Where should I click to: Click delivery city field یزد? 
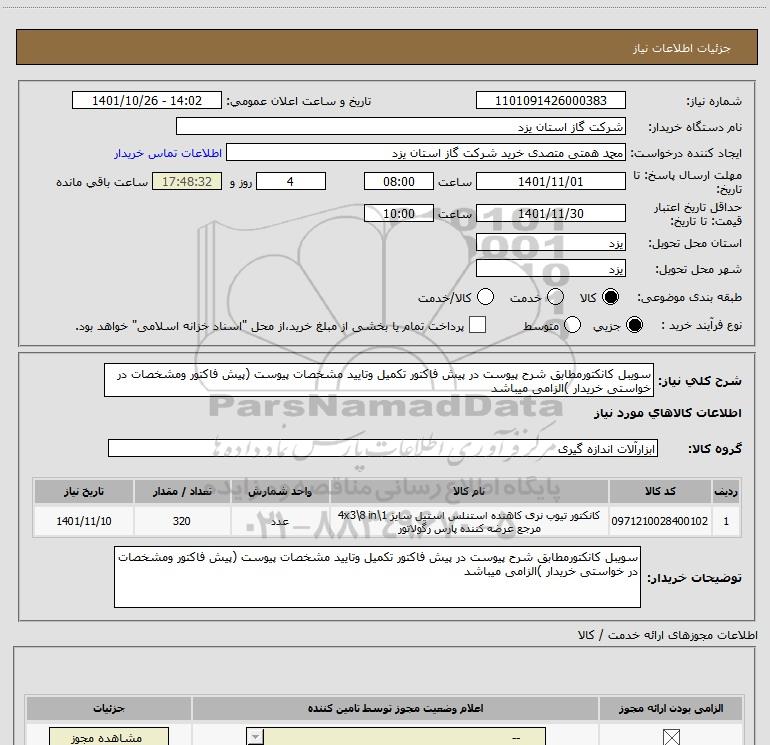pos(550,269)
